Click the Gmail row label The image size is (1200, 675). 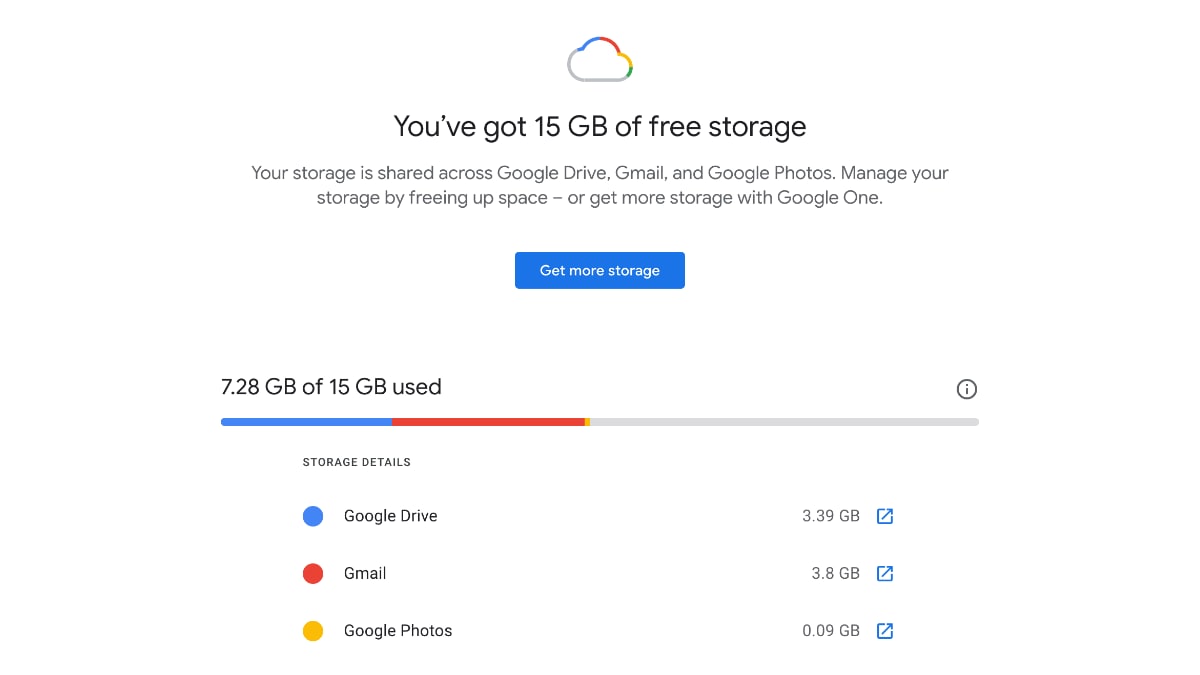[x=365, y=573]
